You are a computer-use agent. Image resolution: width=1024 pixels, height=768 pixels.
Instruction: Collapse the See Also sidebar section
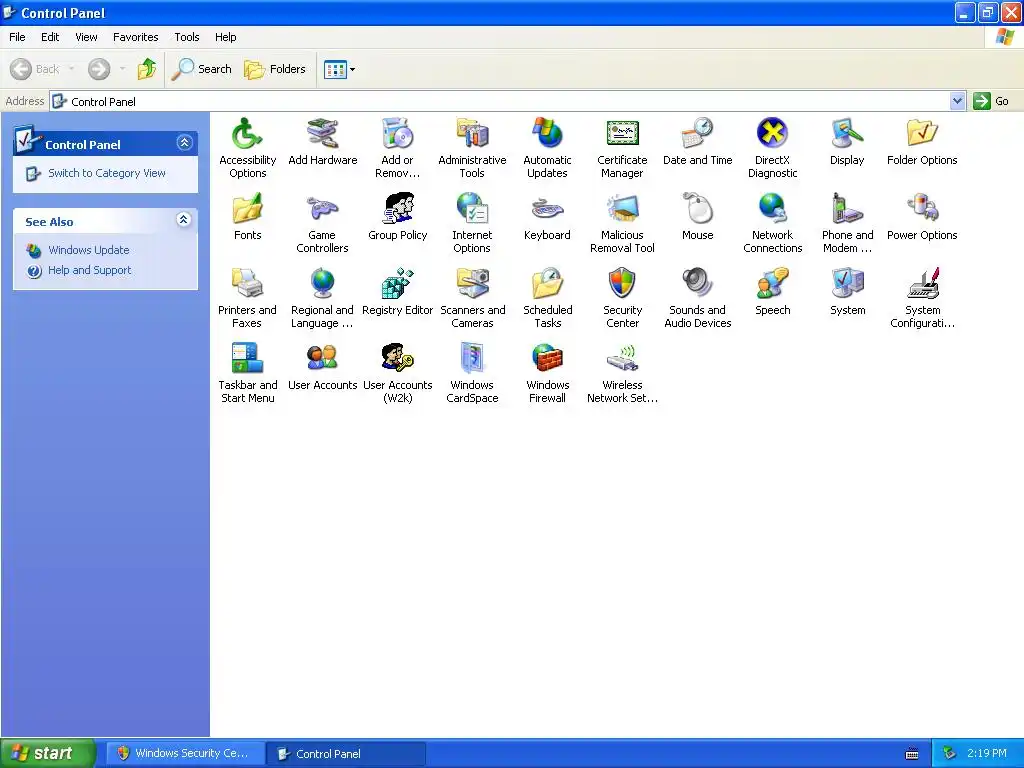[x=184, y=219]
